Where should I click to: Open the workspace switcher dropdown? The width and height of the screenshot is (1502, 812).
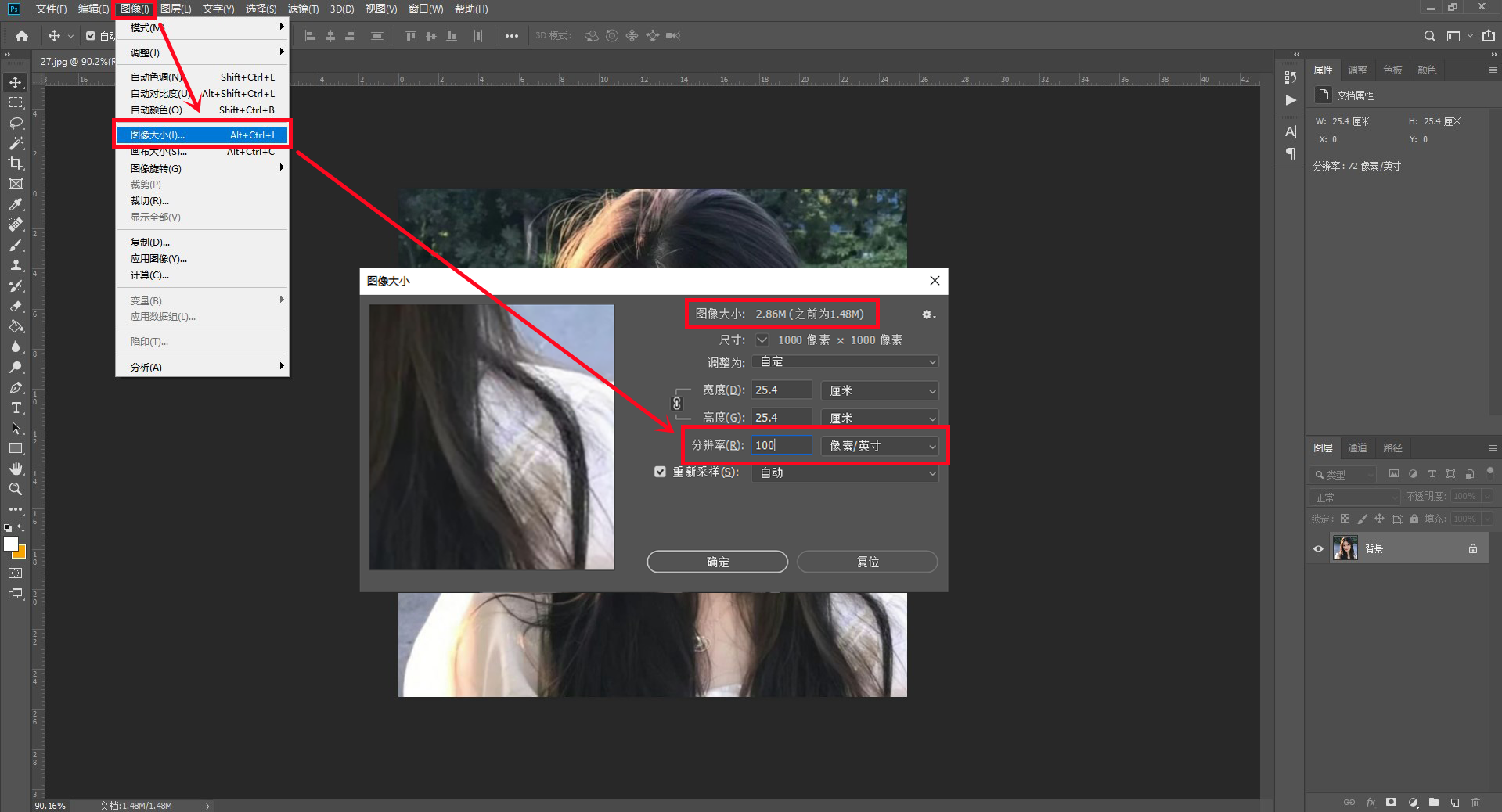click(x=1457, y=36)
